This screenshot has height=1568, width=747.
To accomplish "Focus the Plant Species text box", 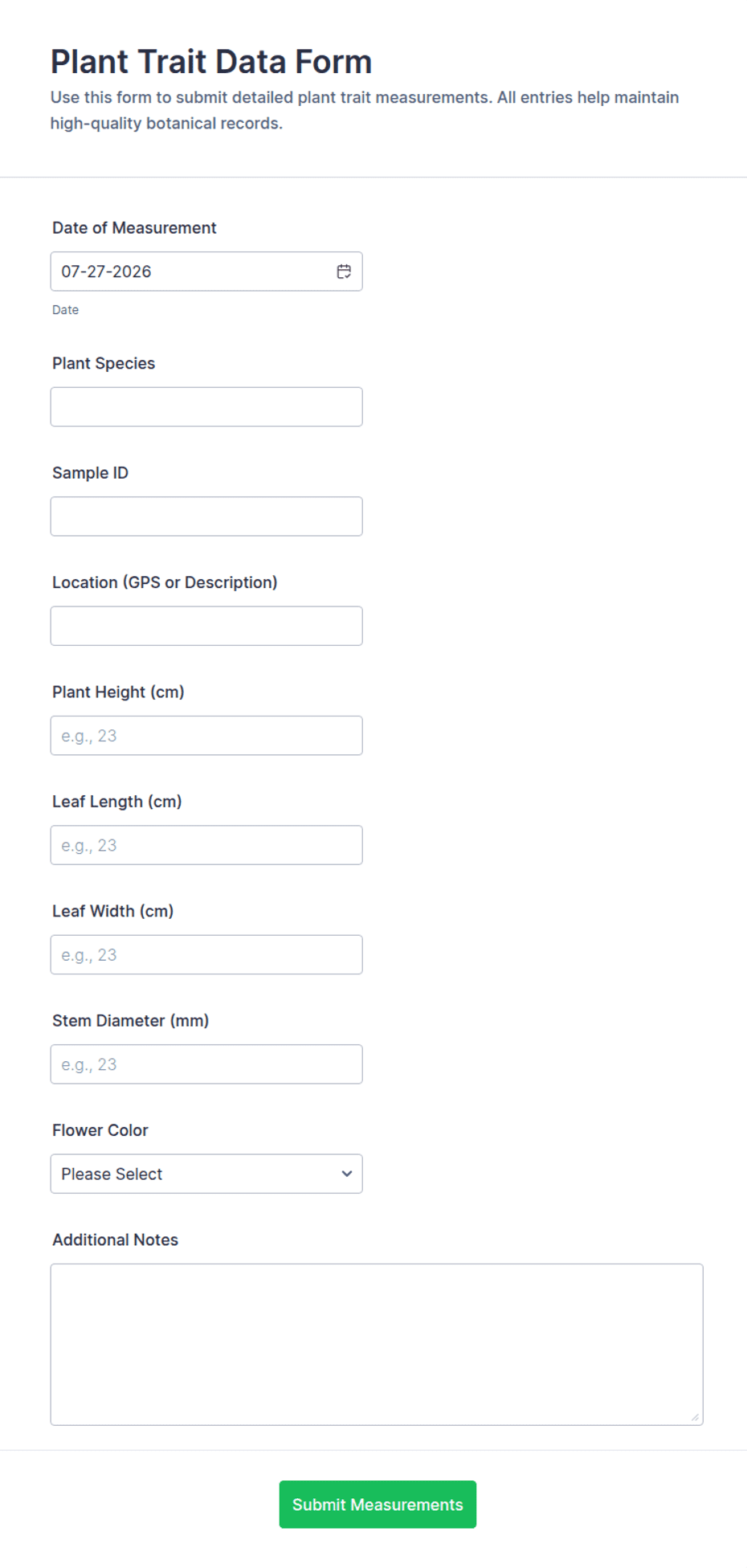I will point(206,406).
